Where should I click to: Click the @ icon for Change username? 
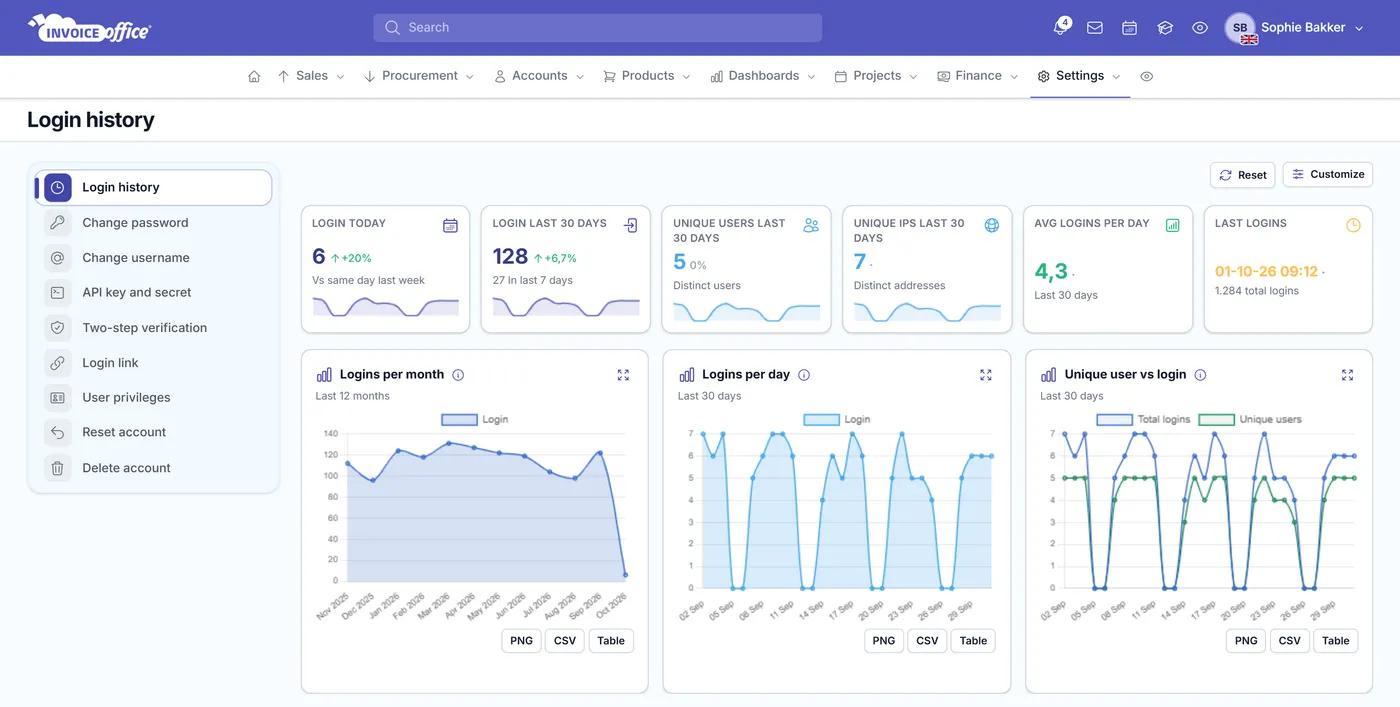58,258
